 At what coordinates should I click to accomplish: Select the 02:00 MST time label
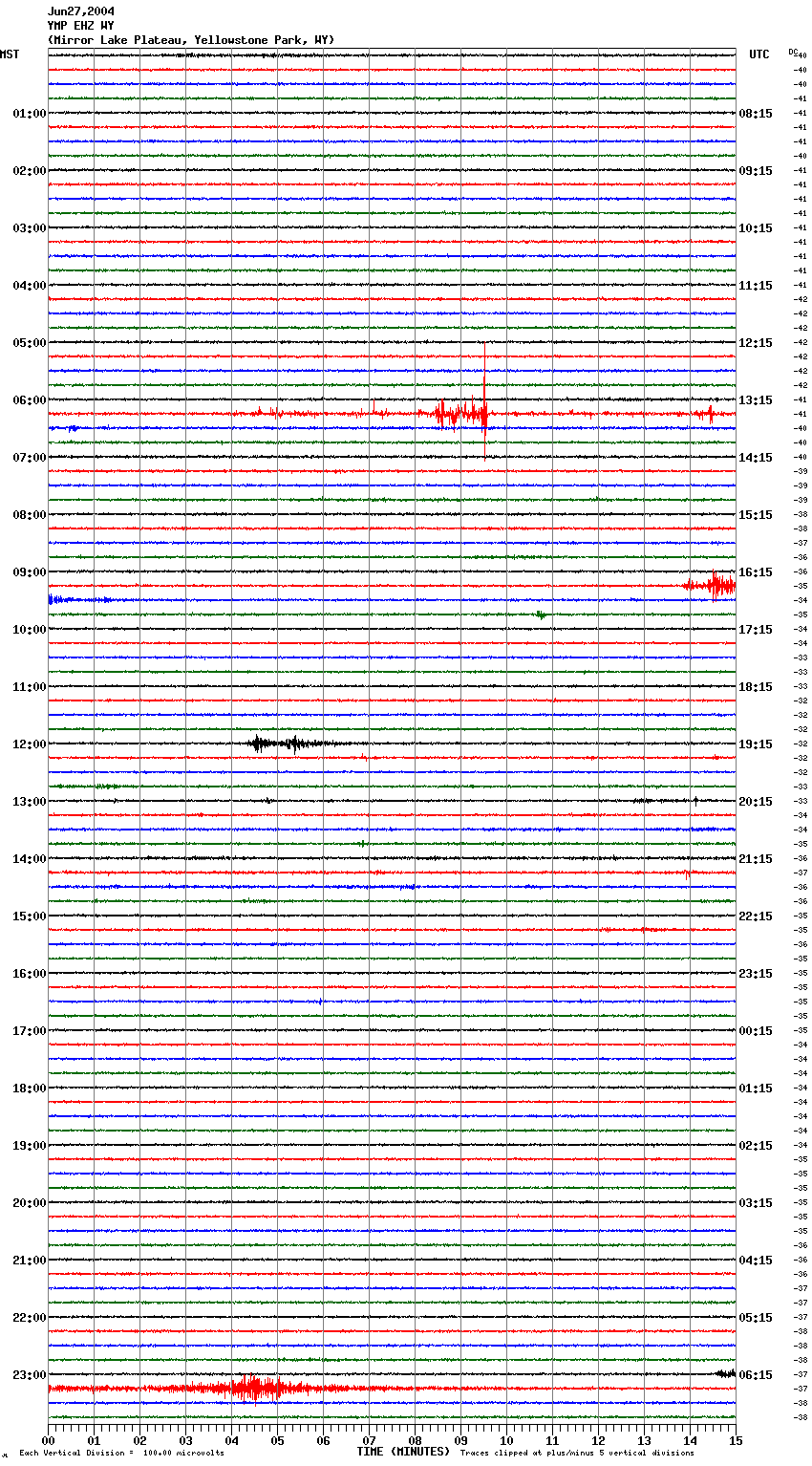pos(30,171)
